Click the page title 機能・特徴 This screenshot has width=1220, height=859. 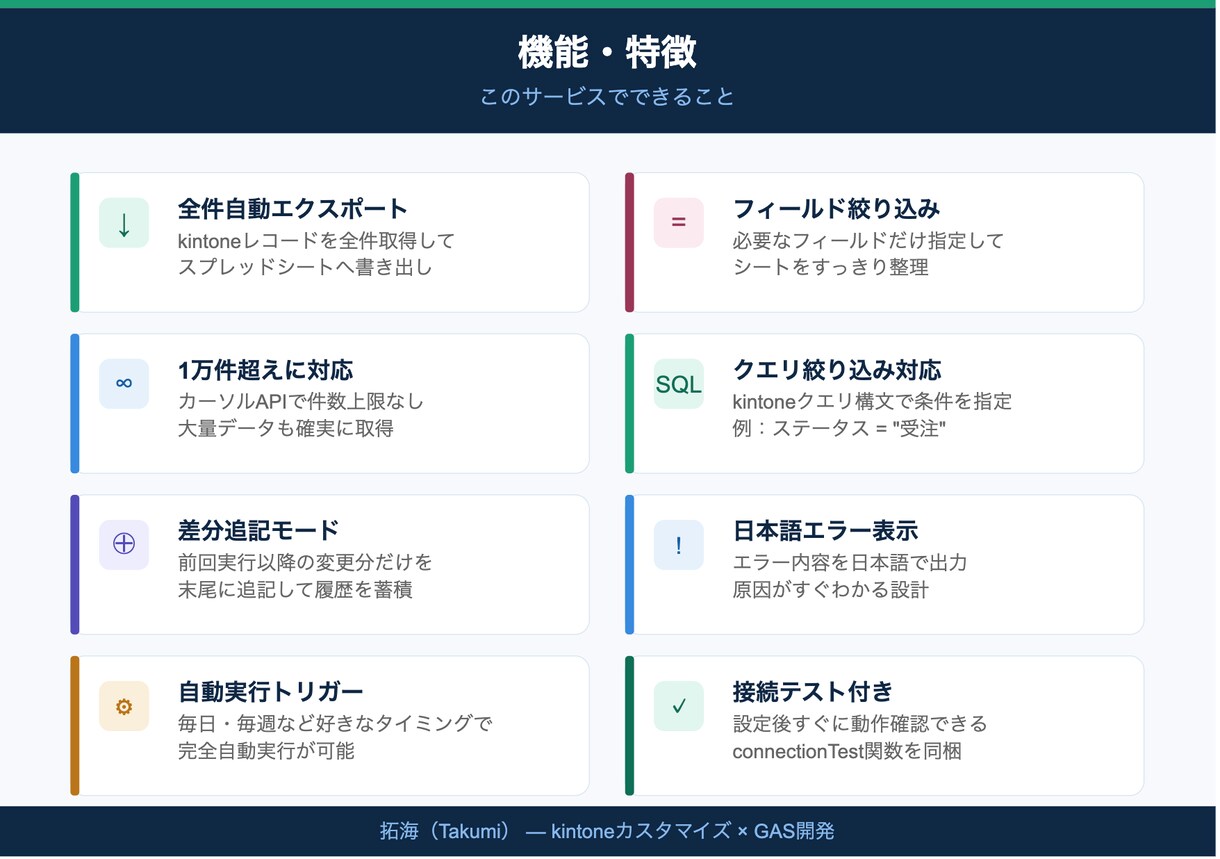pos(608,52)
